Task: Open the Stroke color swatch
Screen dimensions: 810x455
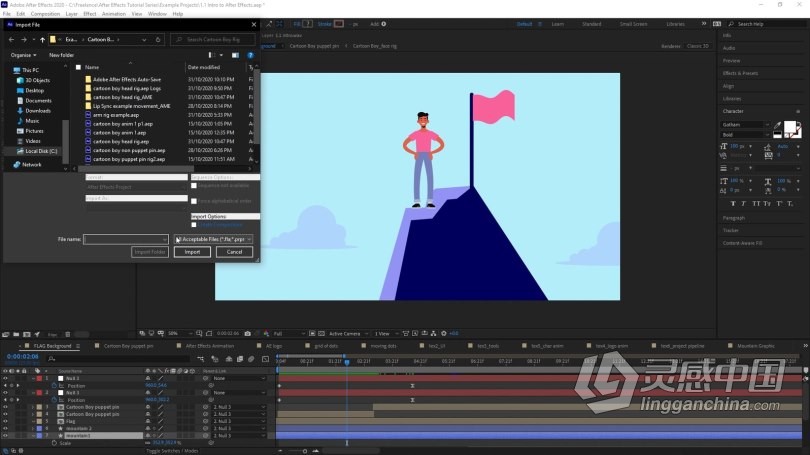Action: point(339,24)
